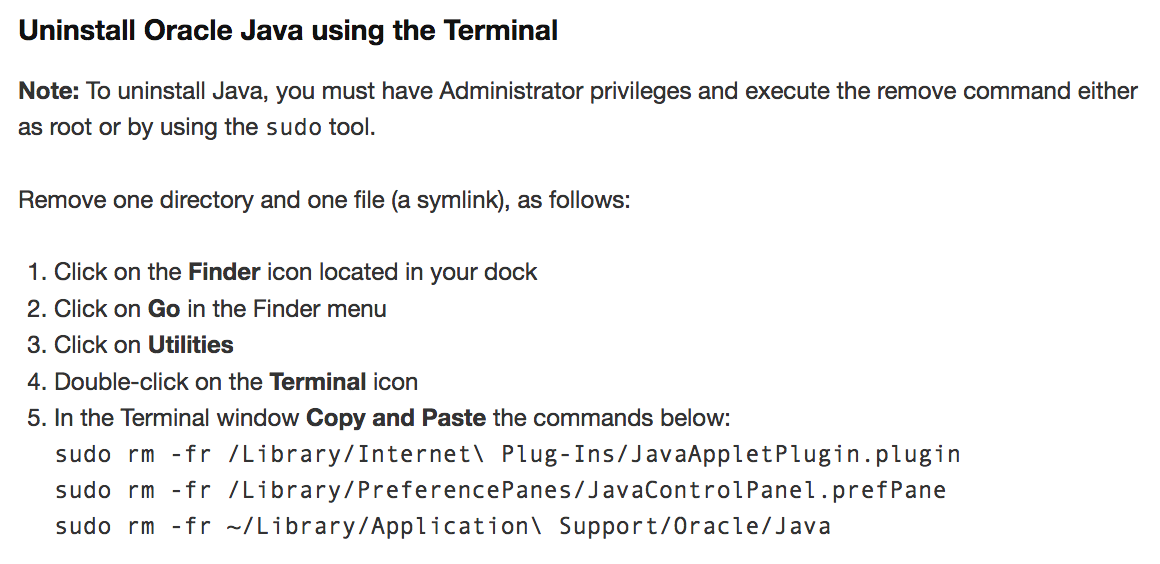Click the bold 'Utilities' word in step 3

coord(191,344)
